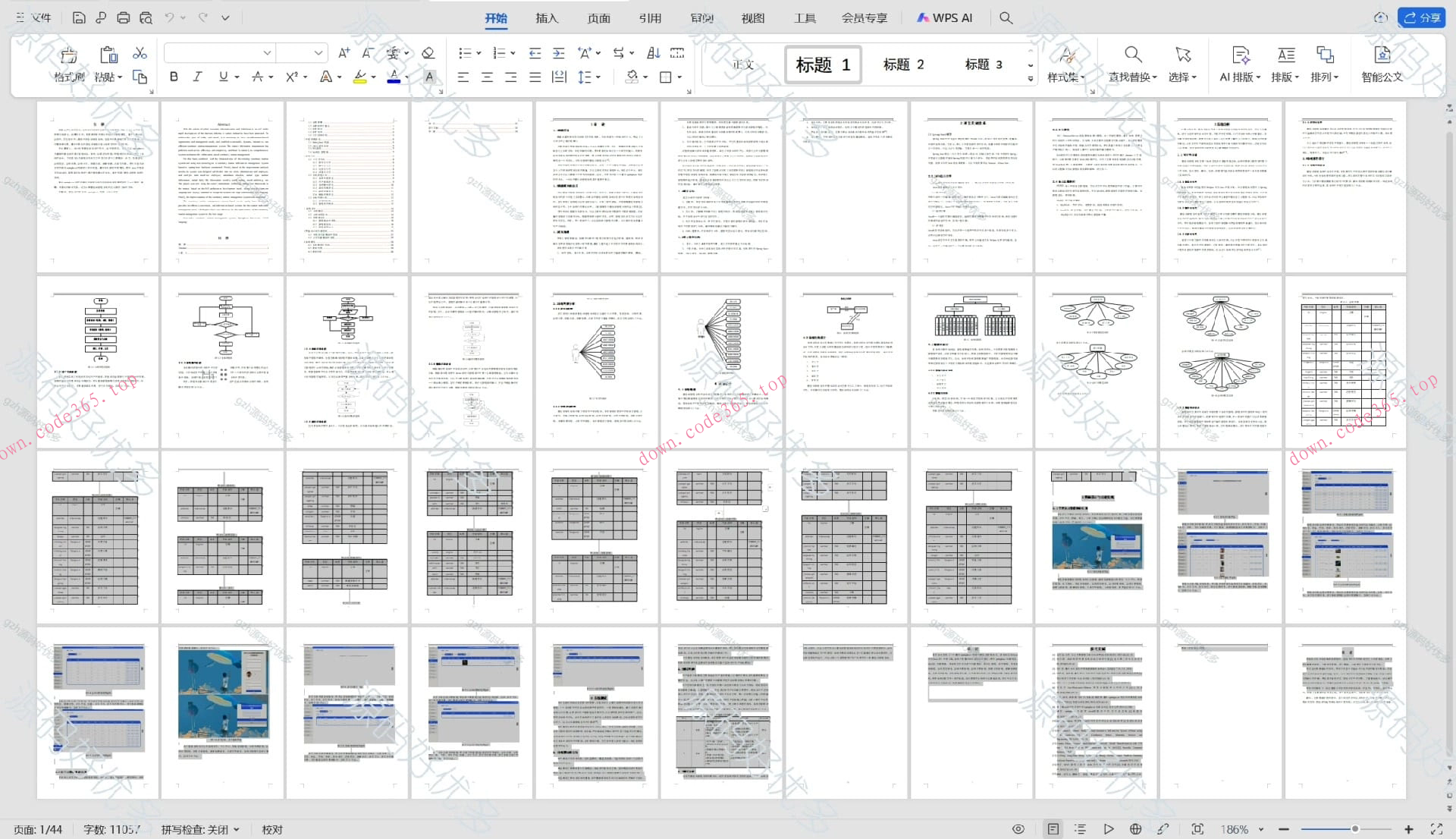This screenshot has height=839, width=1456.
Task: Click the Cut scissors icon
Action: pyautogui.click(x=140, y=53)
